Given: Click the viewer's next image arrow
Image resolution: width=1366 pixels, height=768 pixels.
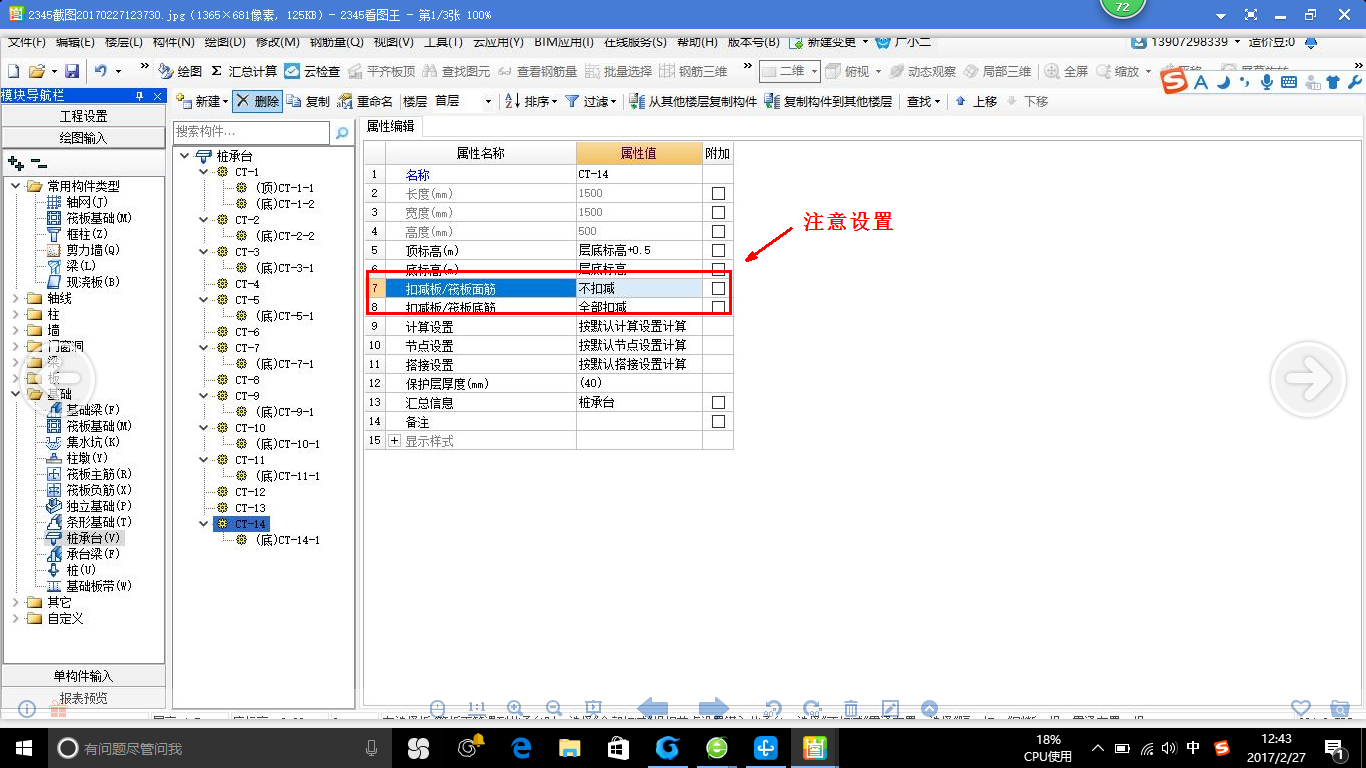Looking at the screenshot, I should click(x=1307, y=379).
